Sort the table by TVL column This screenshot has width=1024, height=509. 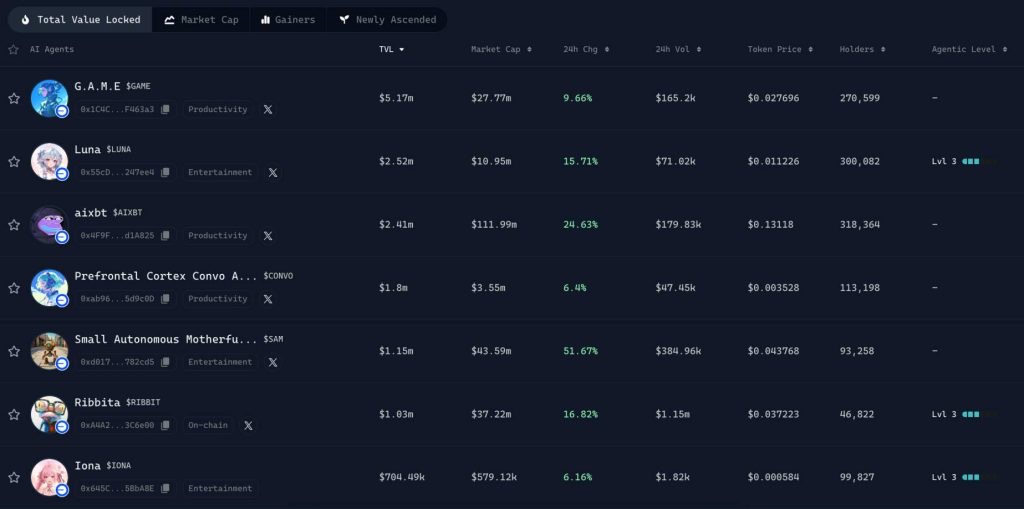point(391,49)
